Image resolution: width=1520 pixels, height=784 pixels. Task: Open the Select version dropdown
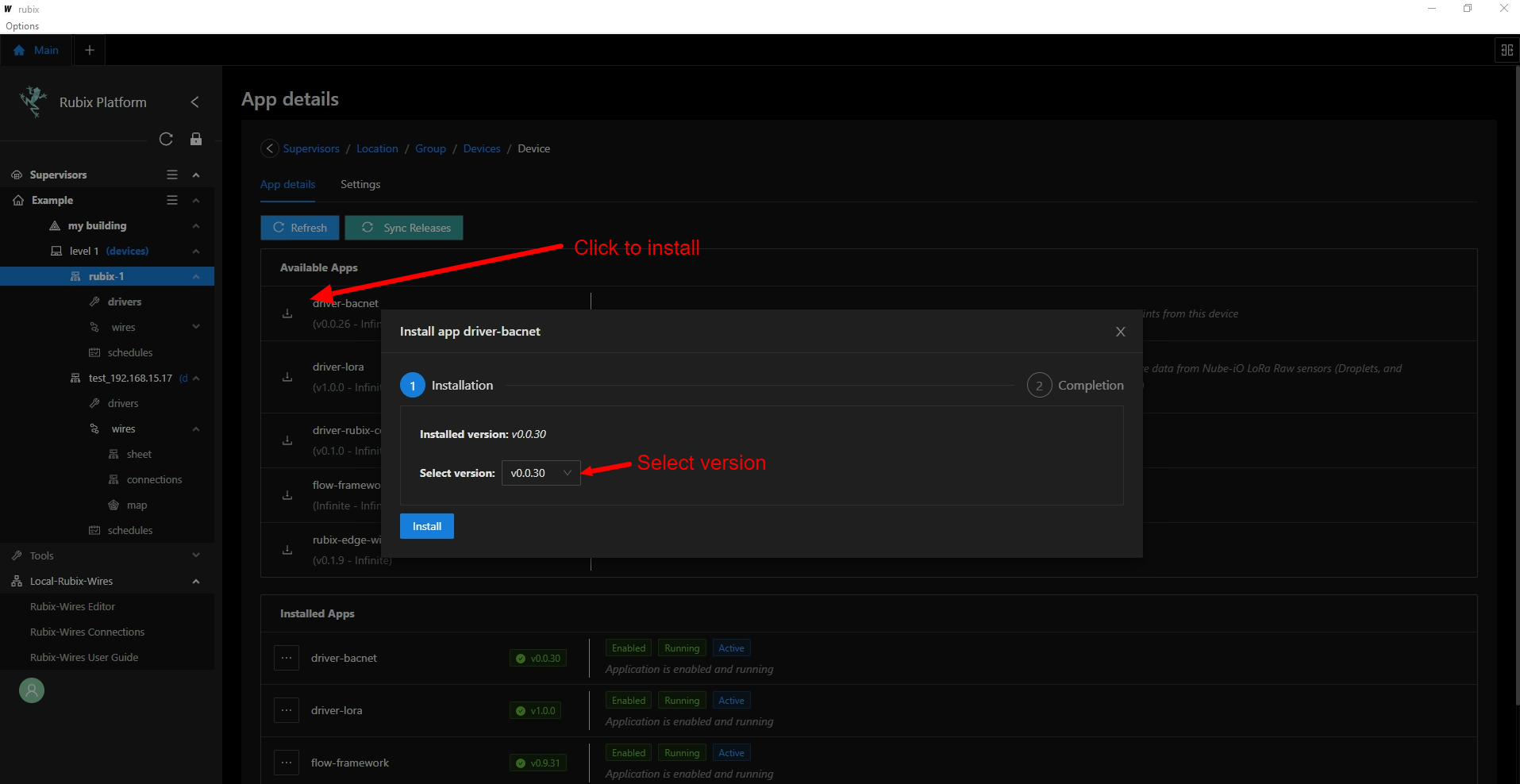541,473
